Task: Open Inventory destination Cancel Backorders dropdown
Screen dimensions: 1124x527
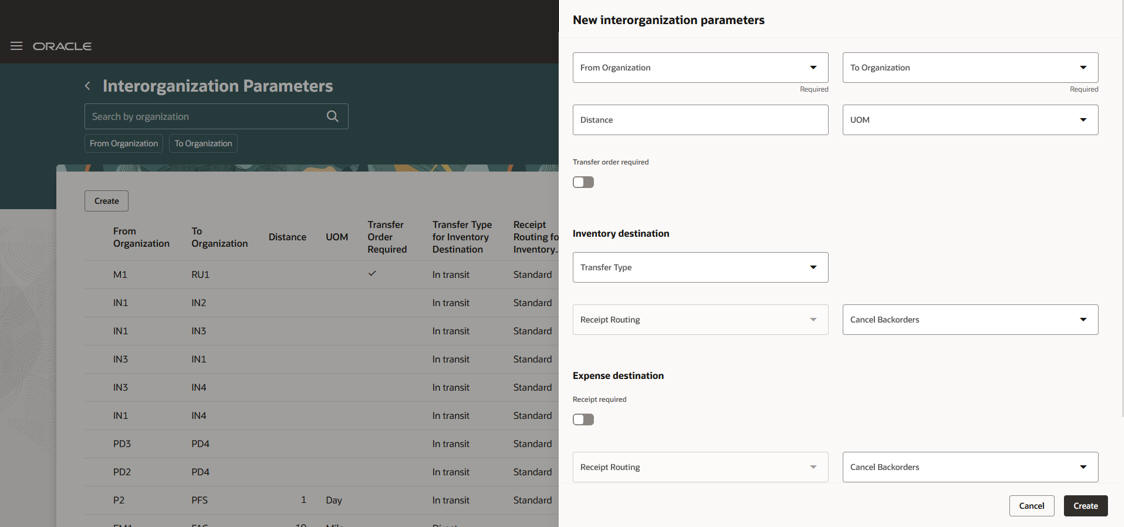Action: click(x=971, y=320)
